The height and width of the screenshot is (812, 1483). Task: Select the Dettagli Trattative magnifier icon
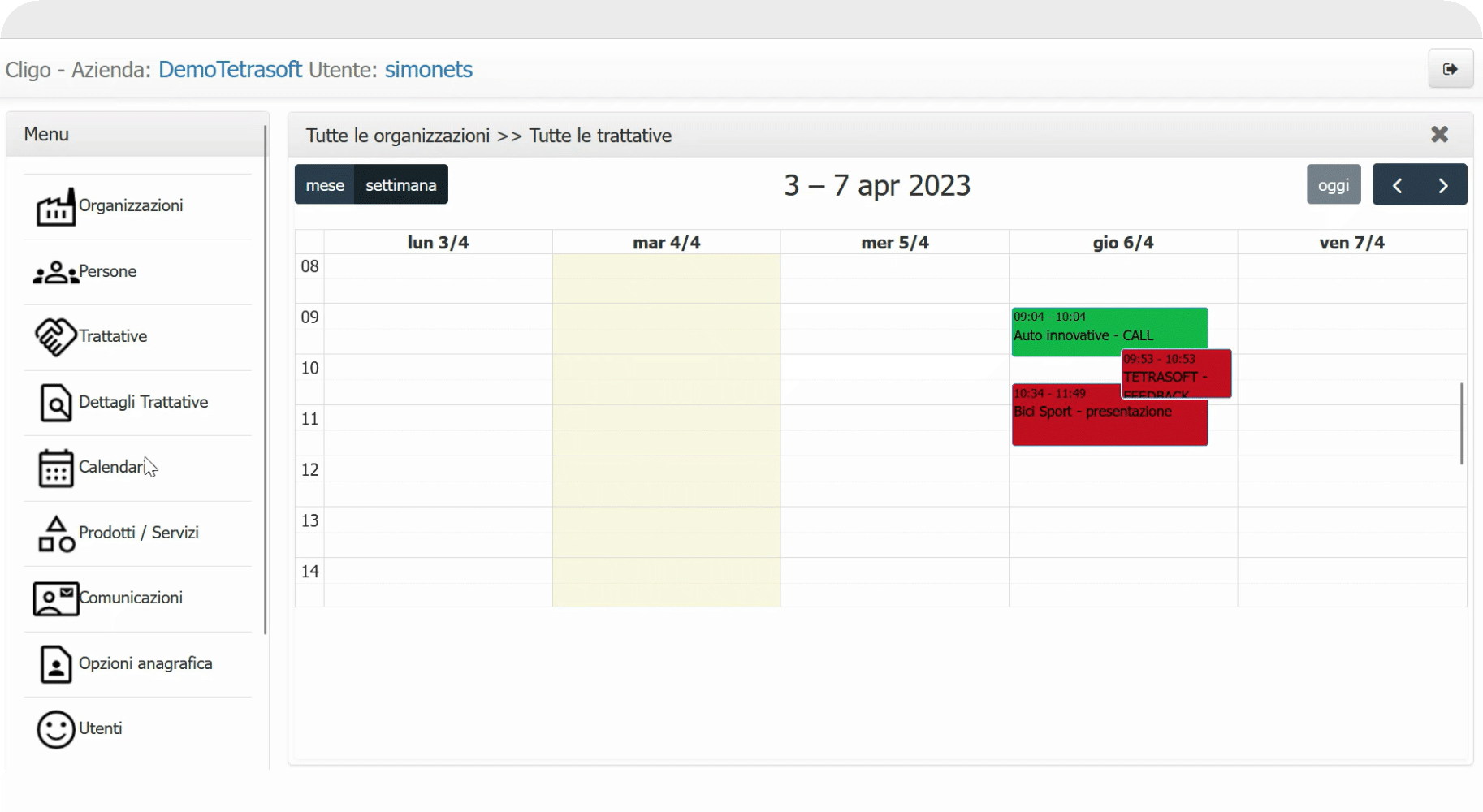pos(55,403)
